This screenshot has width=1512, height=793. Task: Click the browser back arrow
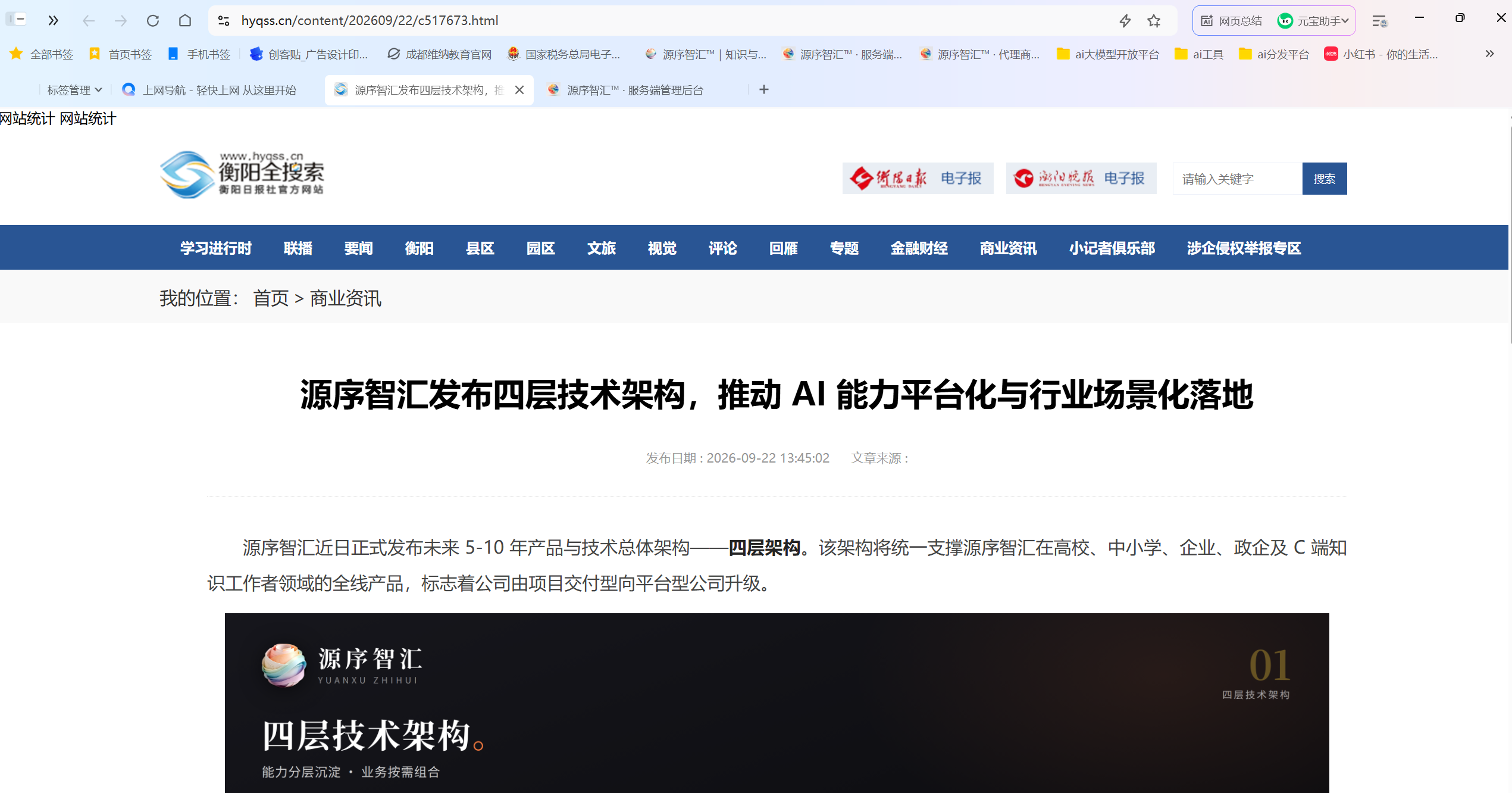(88, 21)
